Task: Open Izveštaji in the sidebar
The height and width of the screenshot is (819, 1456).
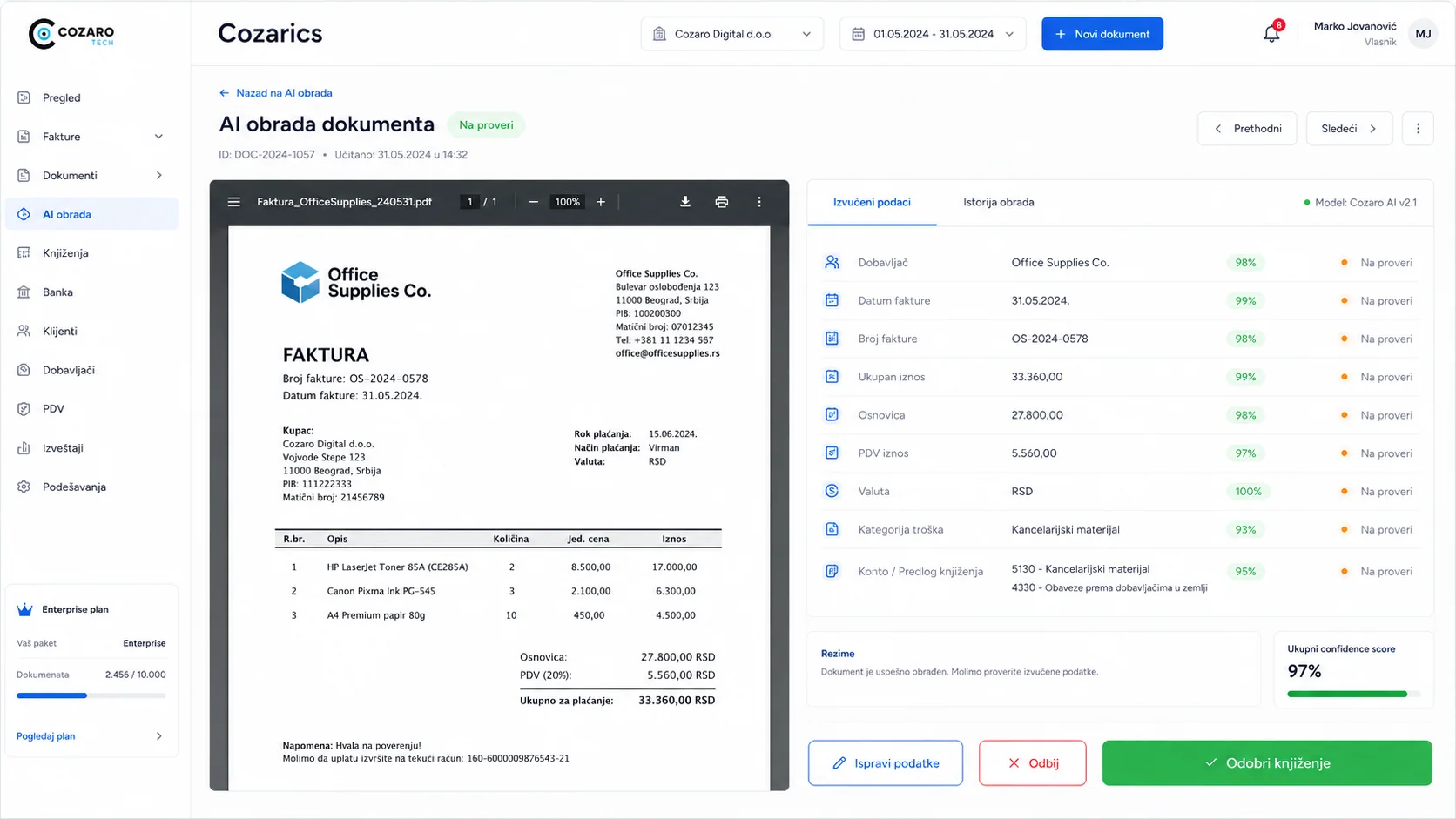Action: point(91,448)
